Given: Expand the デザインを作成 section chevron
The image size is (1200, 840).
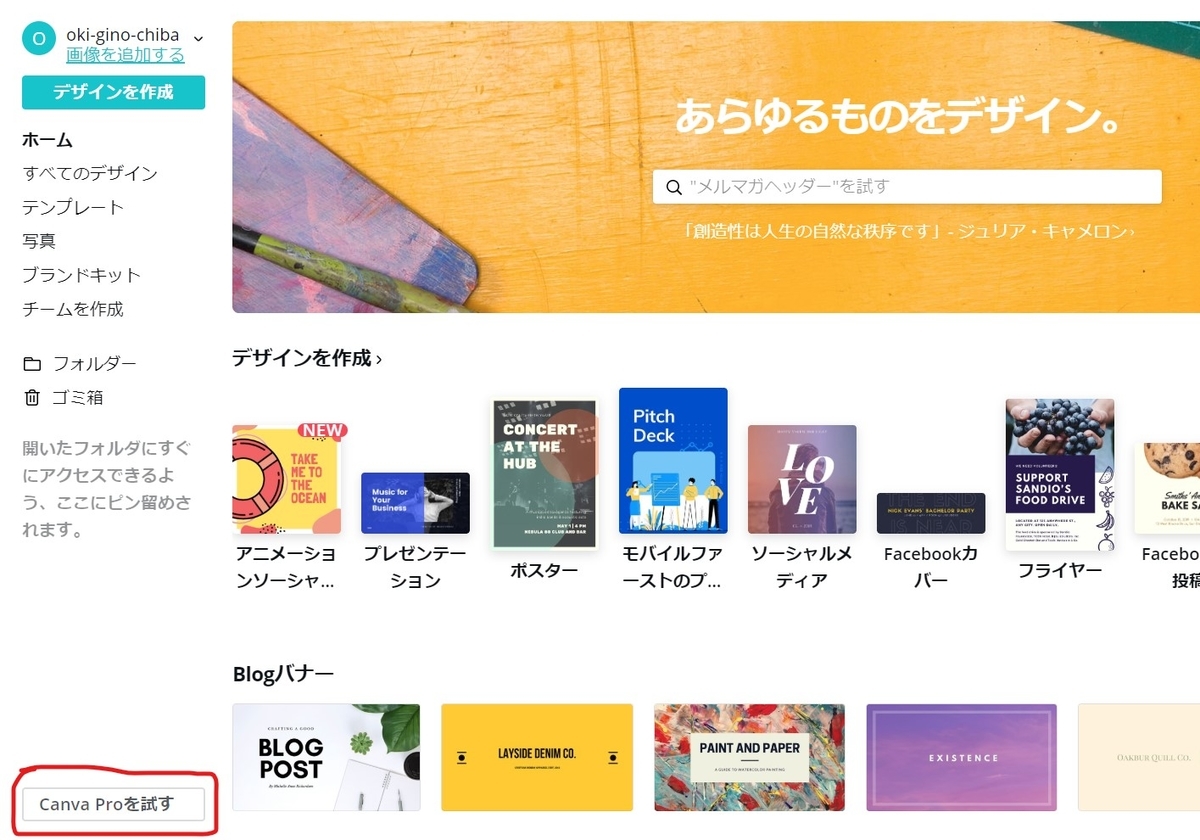Looking at the screenshot, I should pyautogui.click(x=379, y=359).
